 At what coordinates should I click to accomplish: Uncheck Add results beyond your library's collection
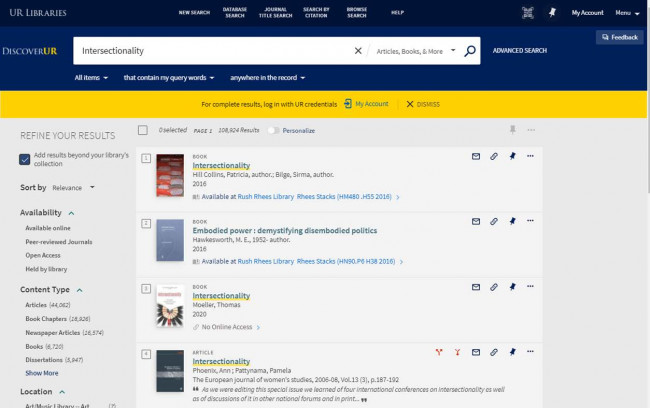pos(25,159)
